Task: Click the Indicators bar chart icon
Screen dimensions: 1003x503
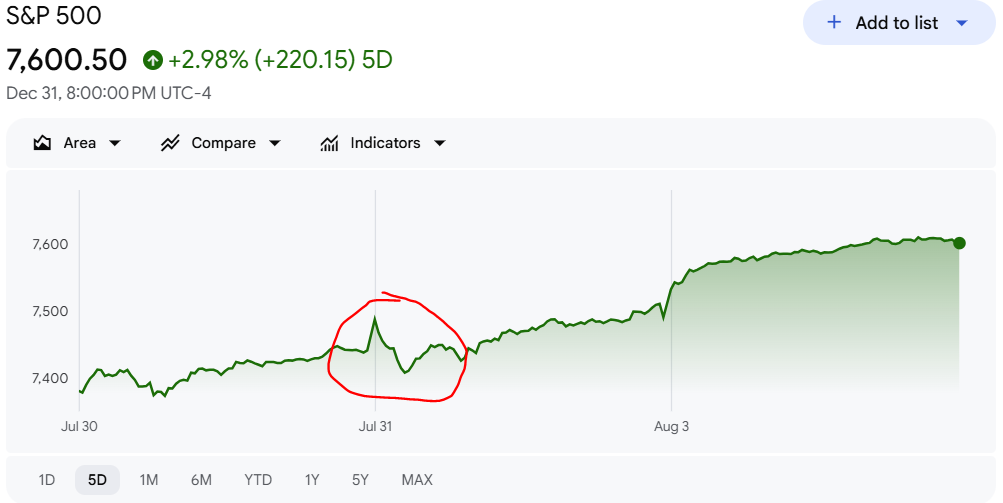Action: point(329,143)
